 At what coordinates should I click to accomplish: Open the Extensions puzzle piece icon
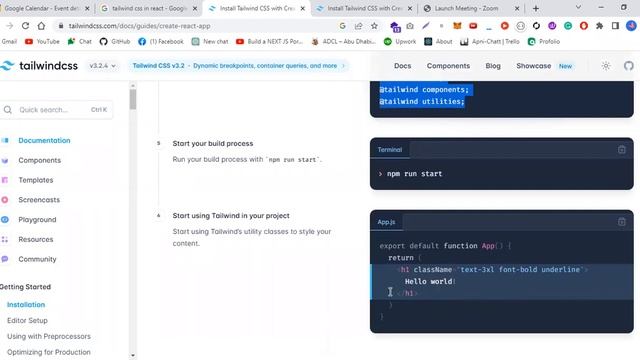click(600, 26)
